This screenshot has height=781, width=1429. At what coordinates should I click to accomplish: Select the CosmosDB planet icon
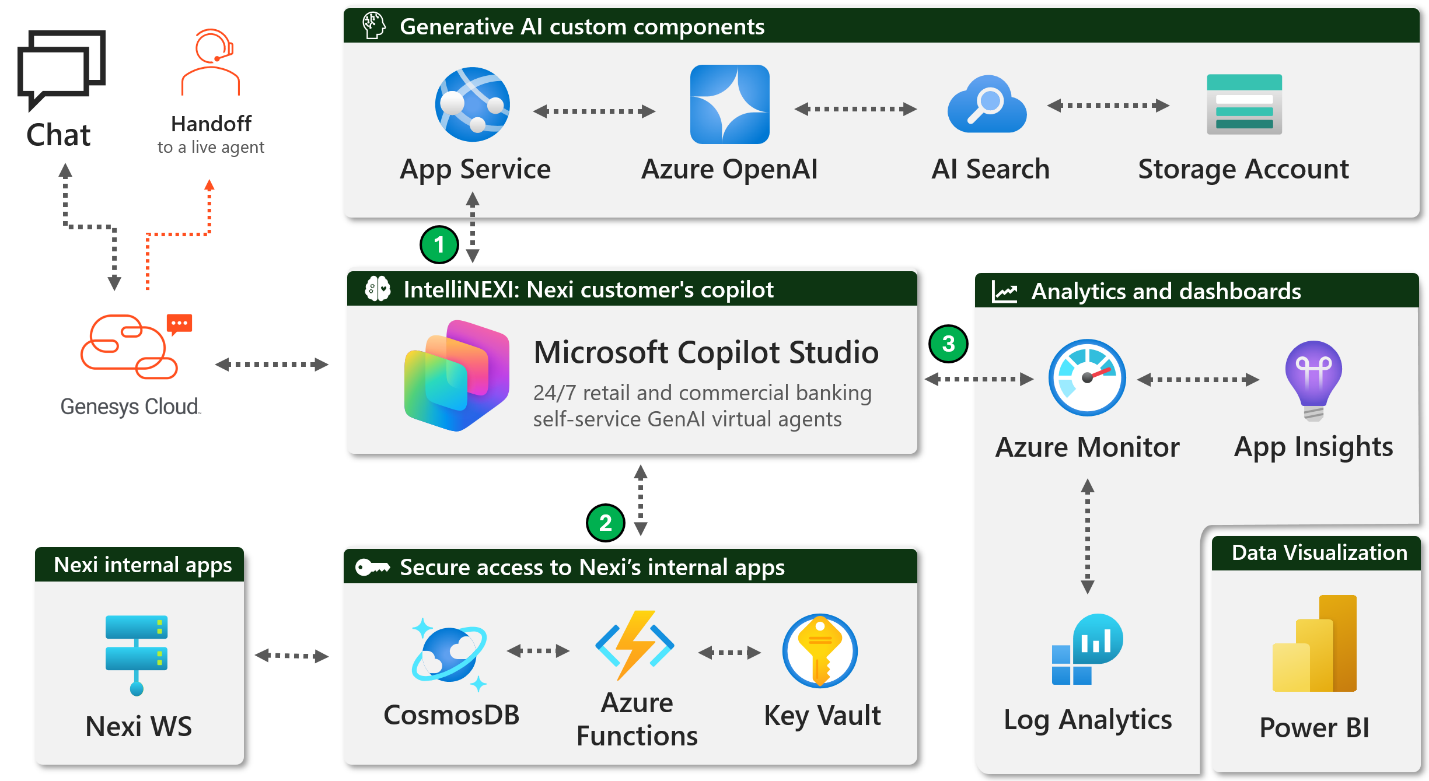pyautogui.click(x=449, y=655)
